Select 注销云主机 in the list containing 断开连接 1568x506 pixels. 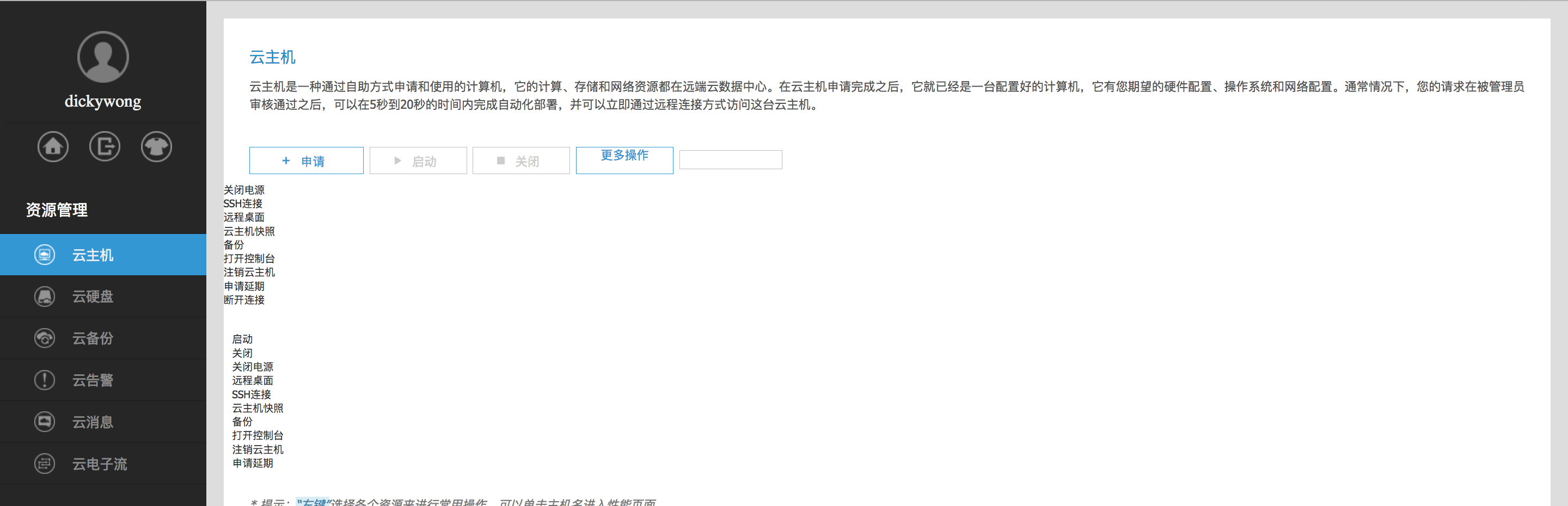click(249, 272)
